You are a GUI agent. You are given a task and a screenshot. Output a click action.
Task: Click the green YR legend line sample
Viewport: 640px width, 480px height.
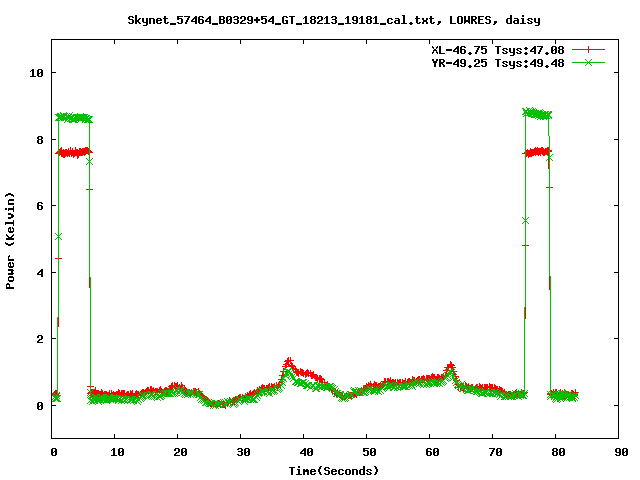click(588, 62)
